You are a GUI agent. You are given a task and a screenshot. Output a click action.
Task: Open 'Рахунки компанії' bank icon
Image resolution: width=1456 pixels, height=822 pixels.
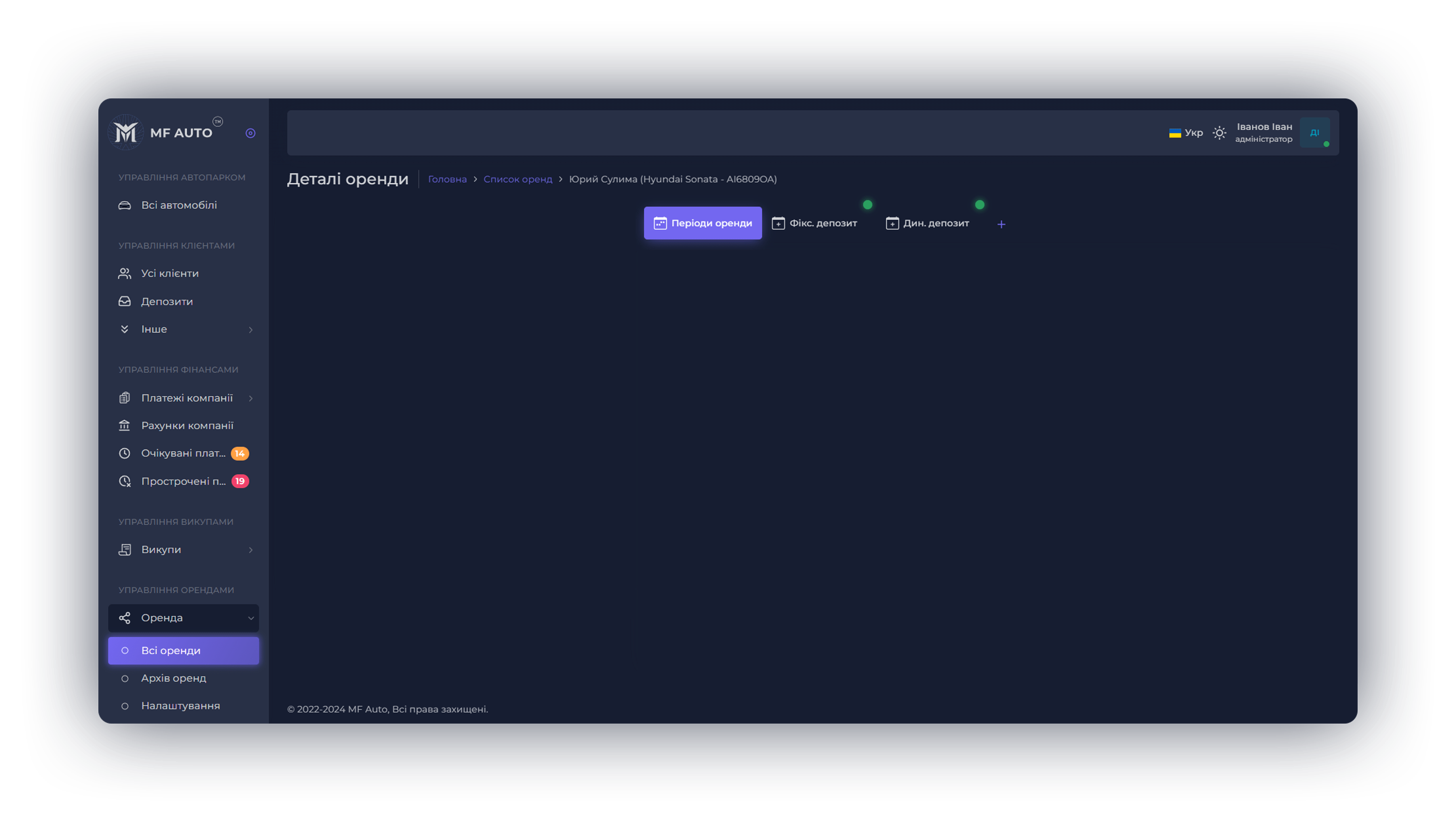126,425
